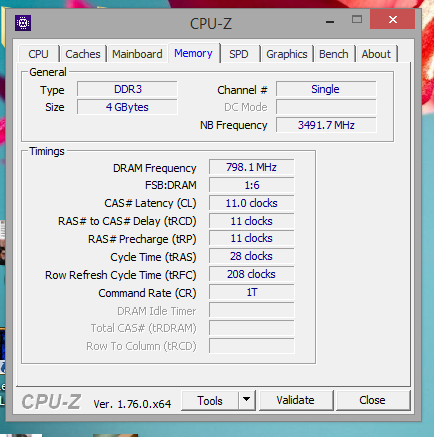
Task: Maximize the CPU-Z window
Action: [x=357, y=20]
